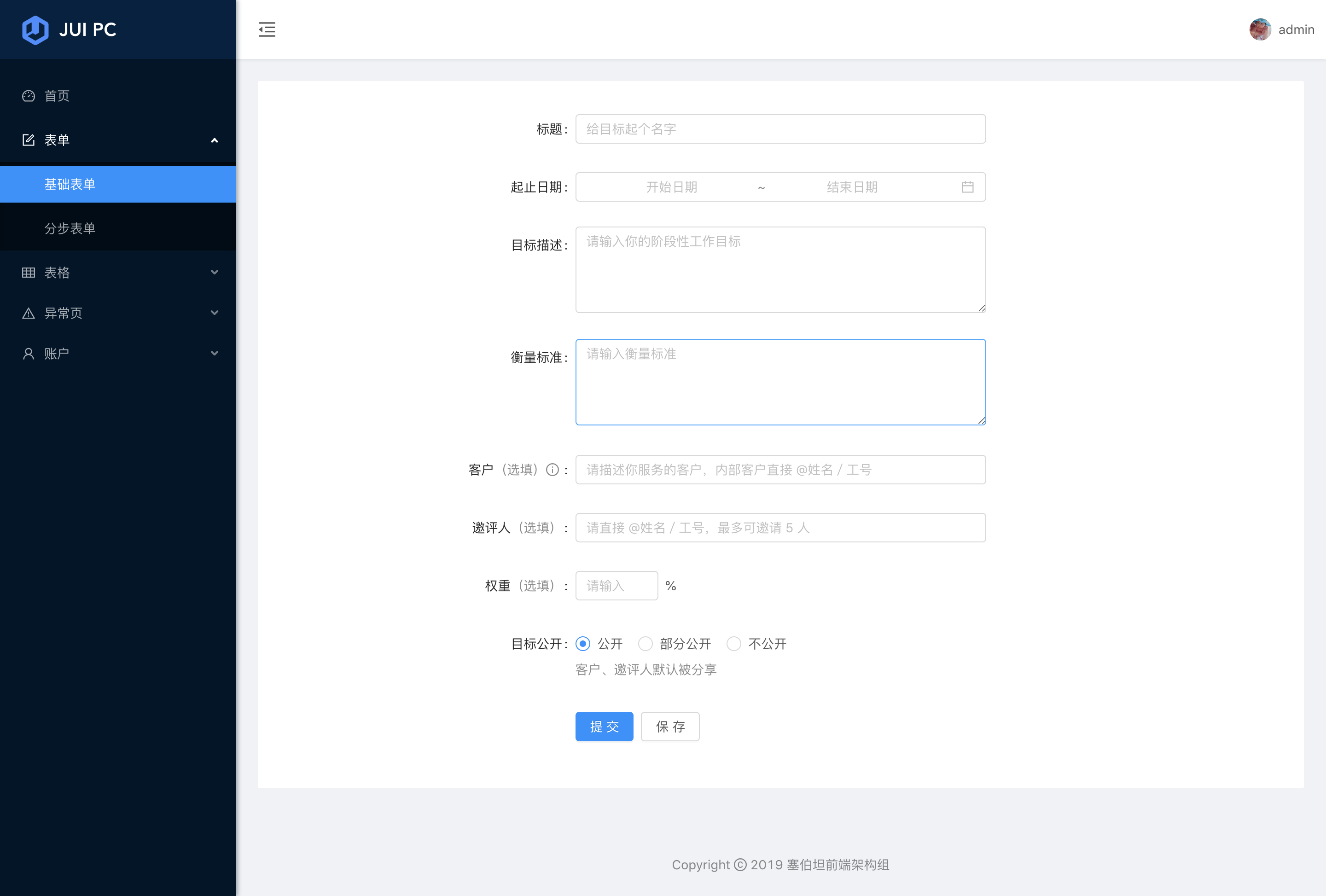Expand the 异常页 submenu chevron
This screenshot has height=896, width=1326.
click(x=215, y=313)
